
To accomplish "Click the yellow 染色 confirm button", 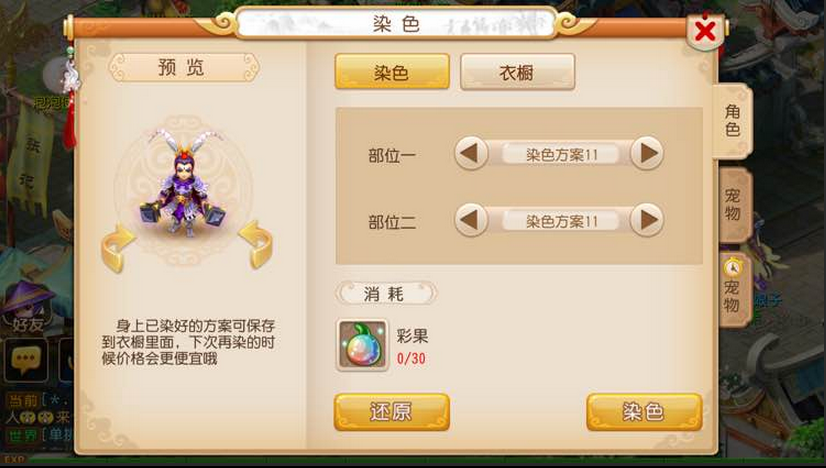I will [644, 412].
